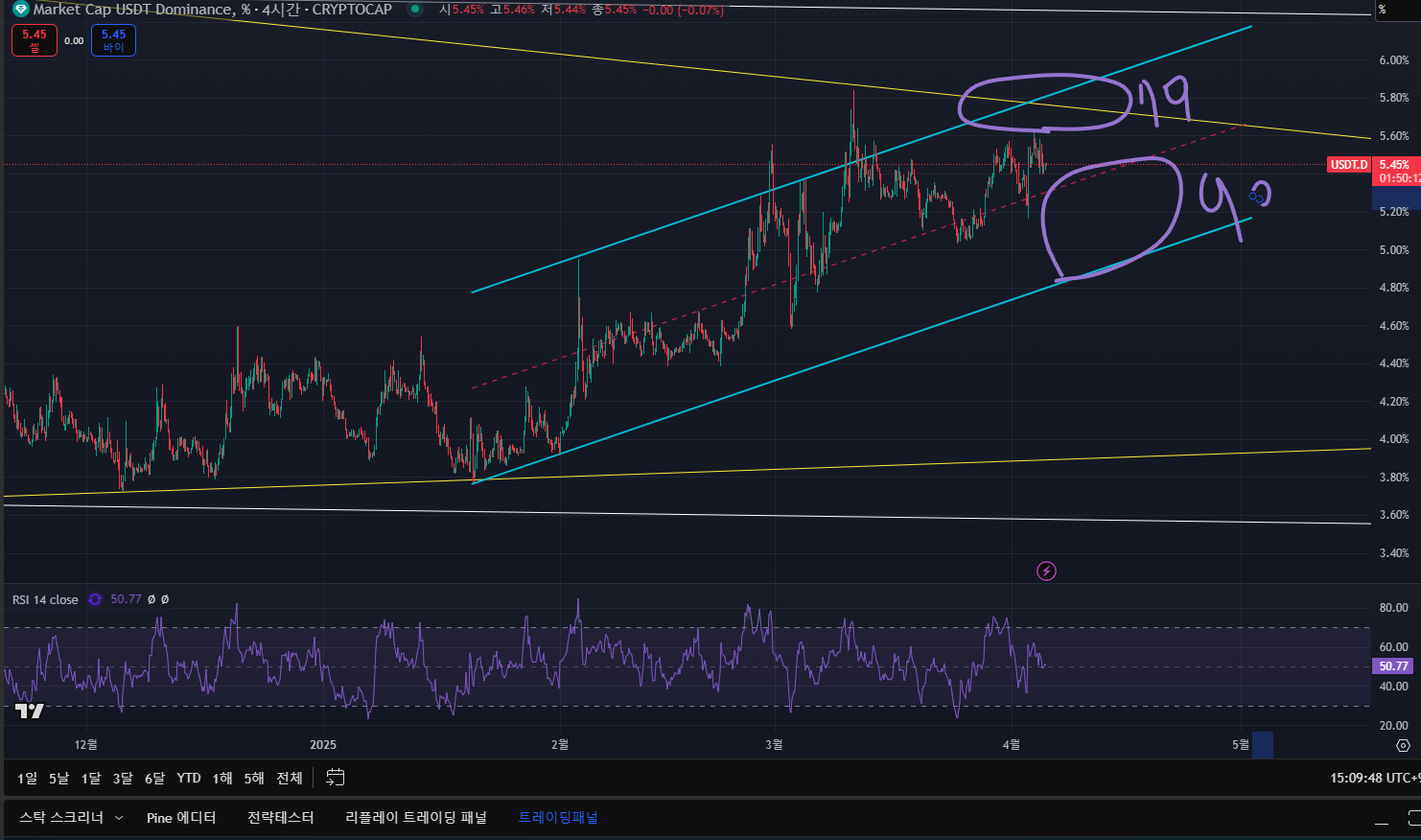1421x840 pixels.
Task: Click the 저5.44% low value in header
Action: [563, 10]
